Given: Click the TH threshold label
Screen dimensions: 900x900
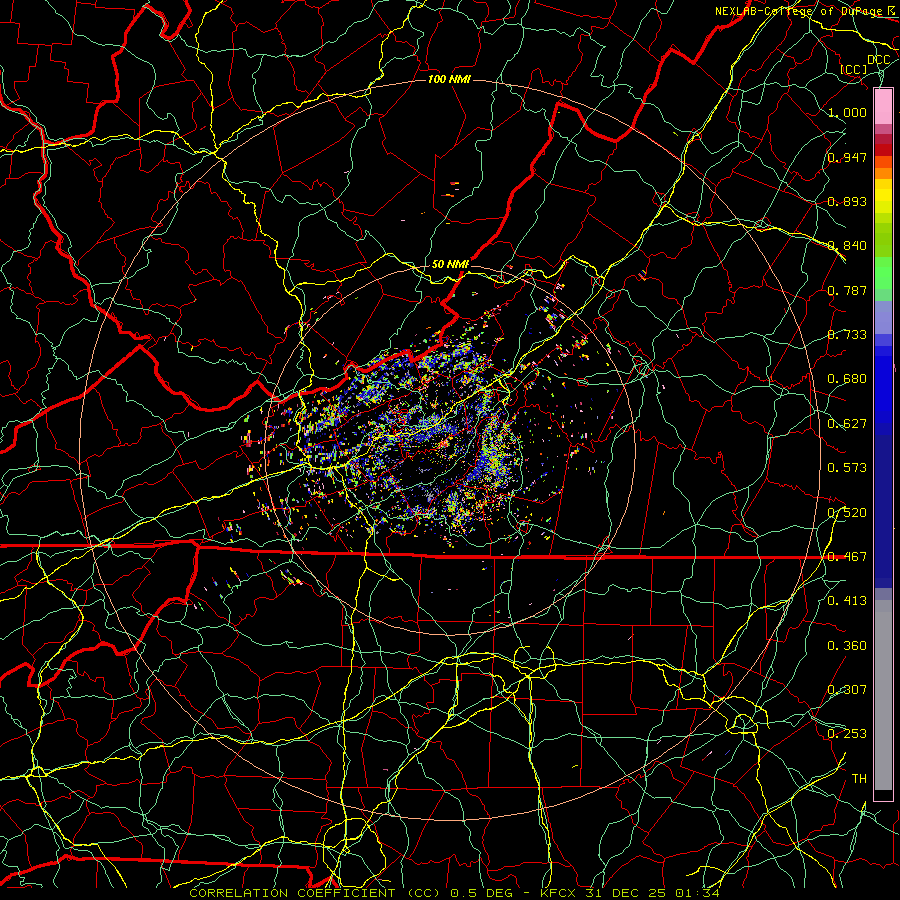Looking at the screenshot, I should pos(859,779).
